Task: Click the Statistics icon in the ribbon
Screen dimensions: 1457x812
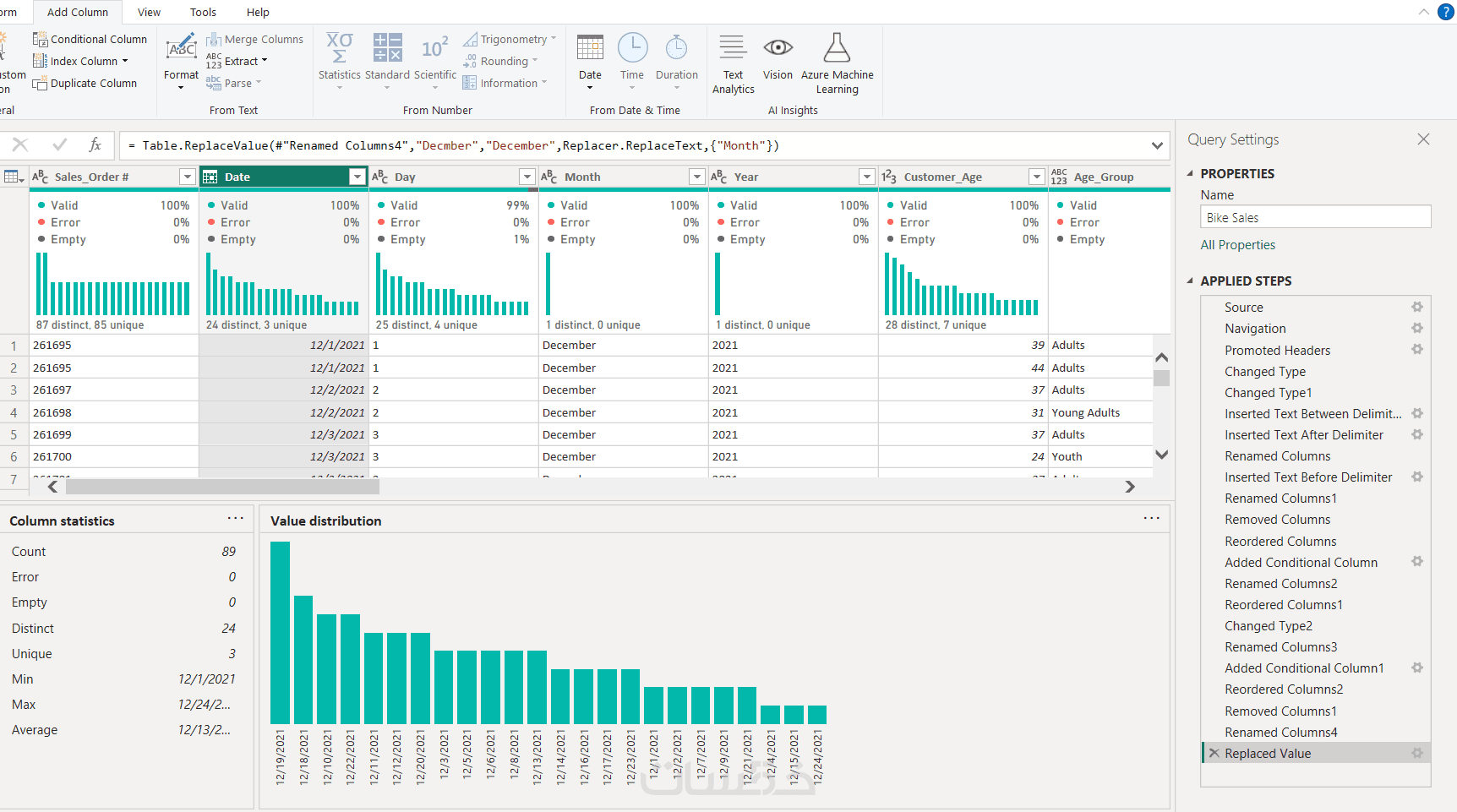Action: pyautogui.click(x=339, y=49)
